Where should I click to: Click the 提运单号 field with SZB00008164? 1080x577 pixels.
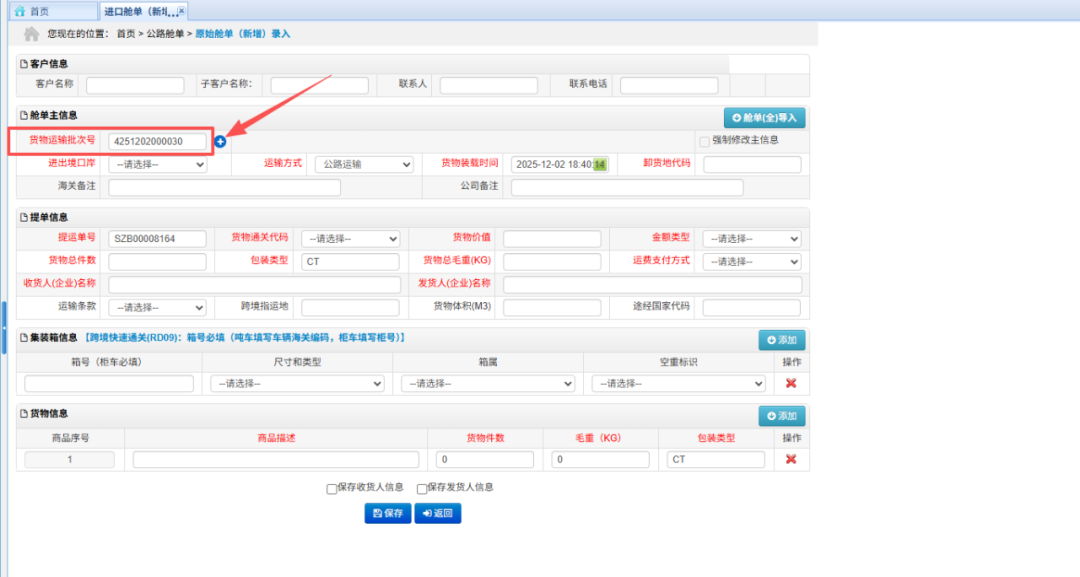pos(158,239)
